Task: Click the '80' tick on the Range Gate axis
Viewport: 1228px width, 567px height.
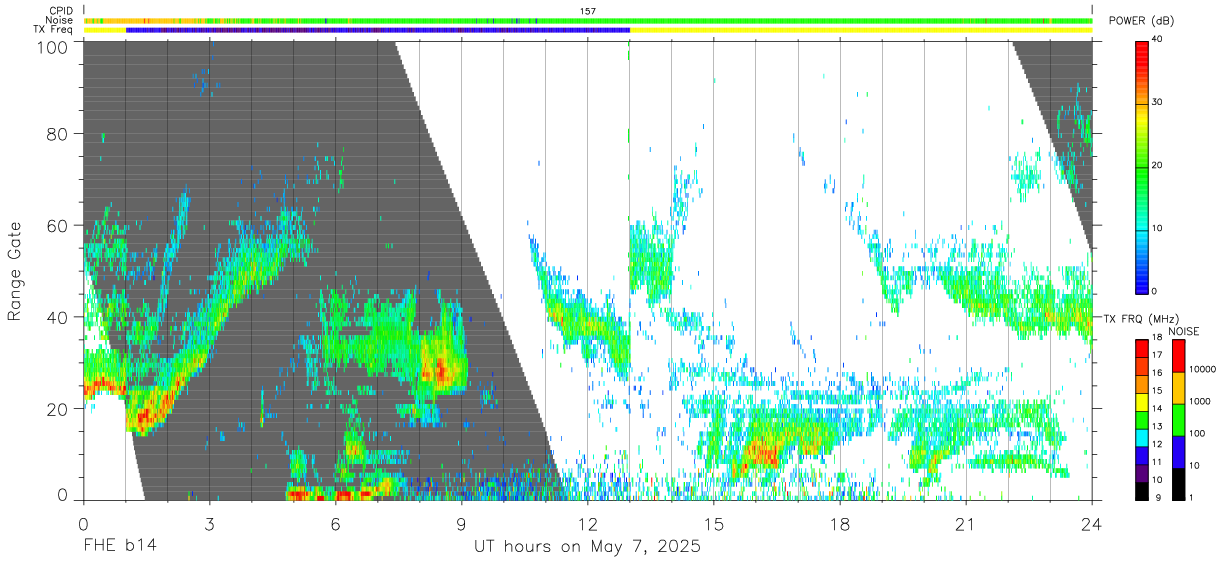Action: point(58,135)
